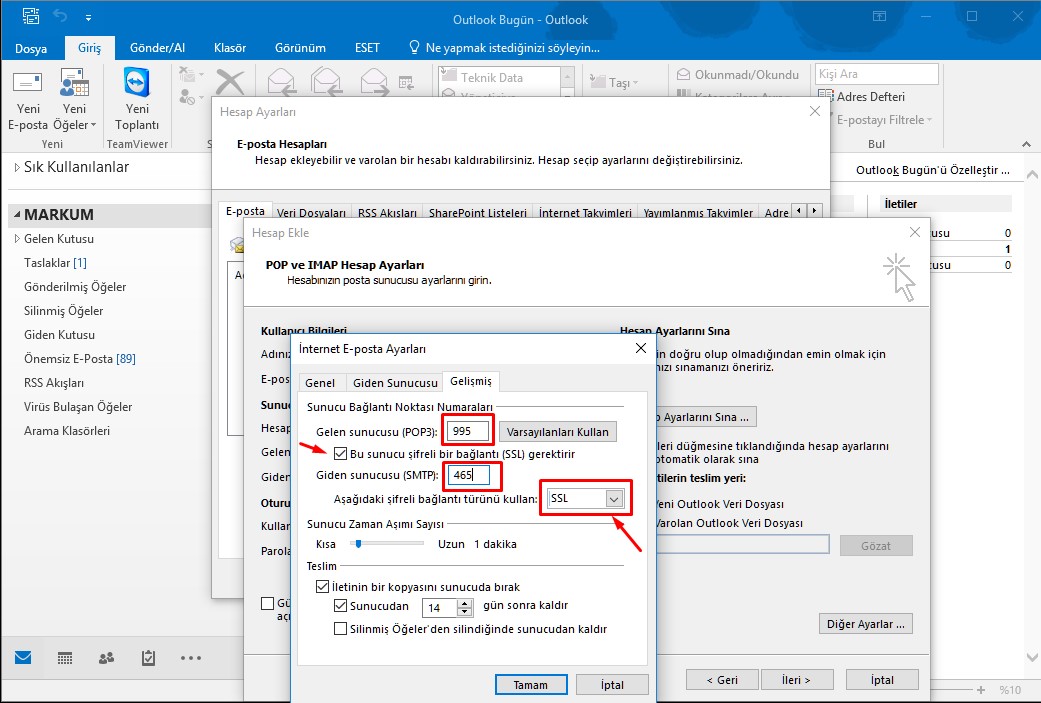Click the Tamam button
The height and width of the screenshot is (703, 1041).
tap(530, 684)
